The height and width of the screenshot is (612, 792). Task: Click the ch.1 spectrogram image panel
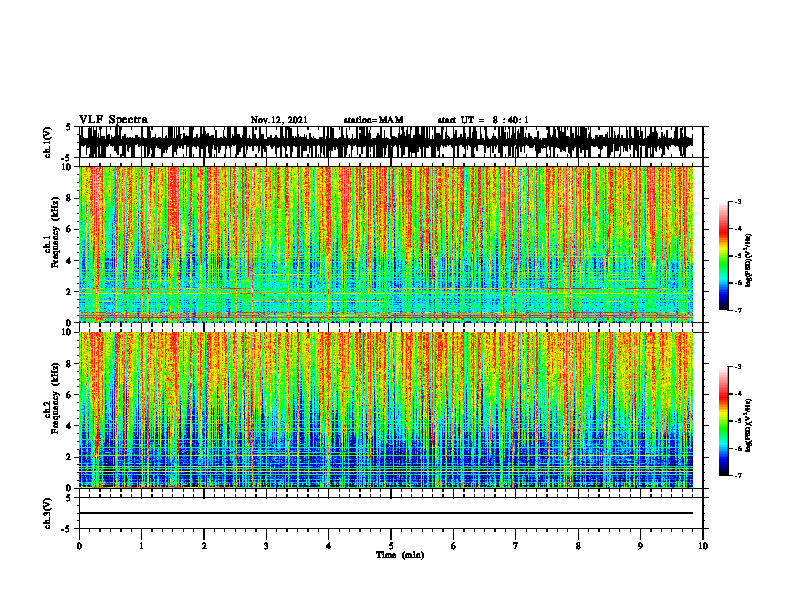[386, 244]
